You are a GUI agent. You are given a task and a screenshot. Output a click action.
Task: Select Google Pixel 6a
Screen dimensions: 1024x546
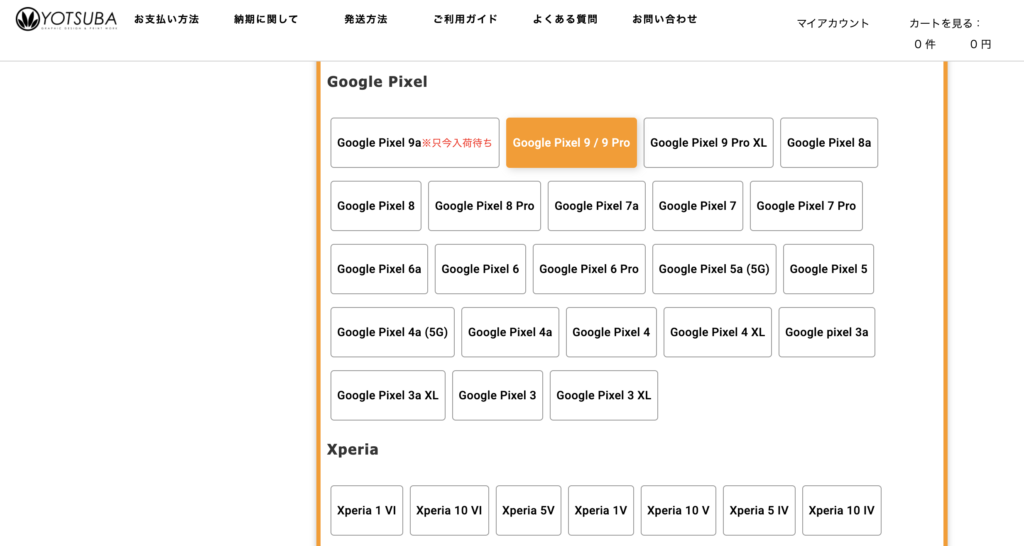pyautogui.click(x=379, y=269)
